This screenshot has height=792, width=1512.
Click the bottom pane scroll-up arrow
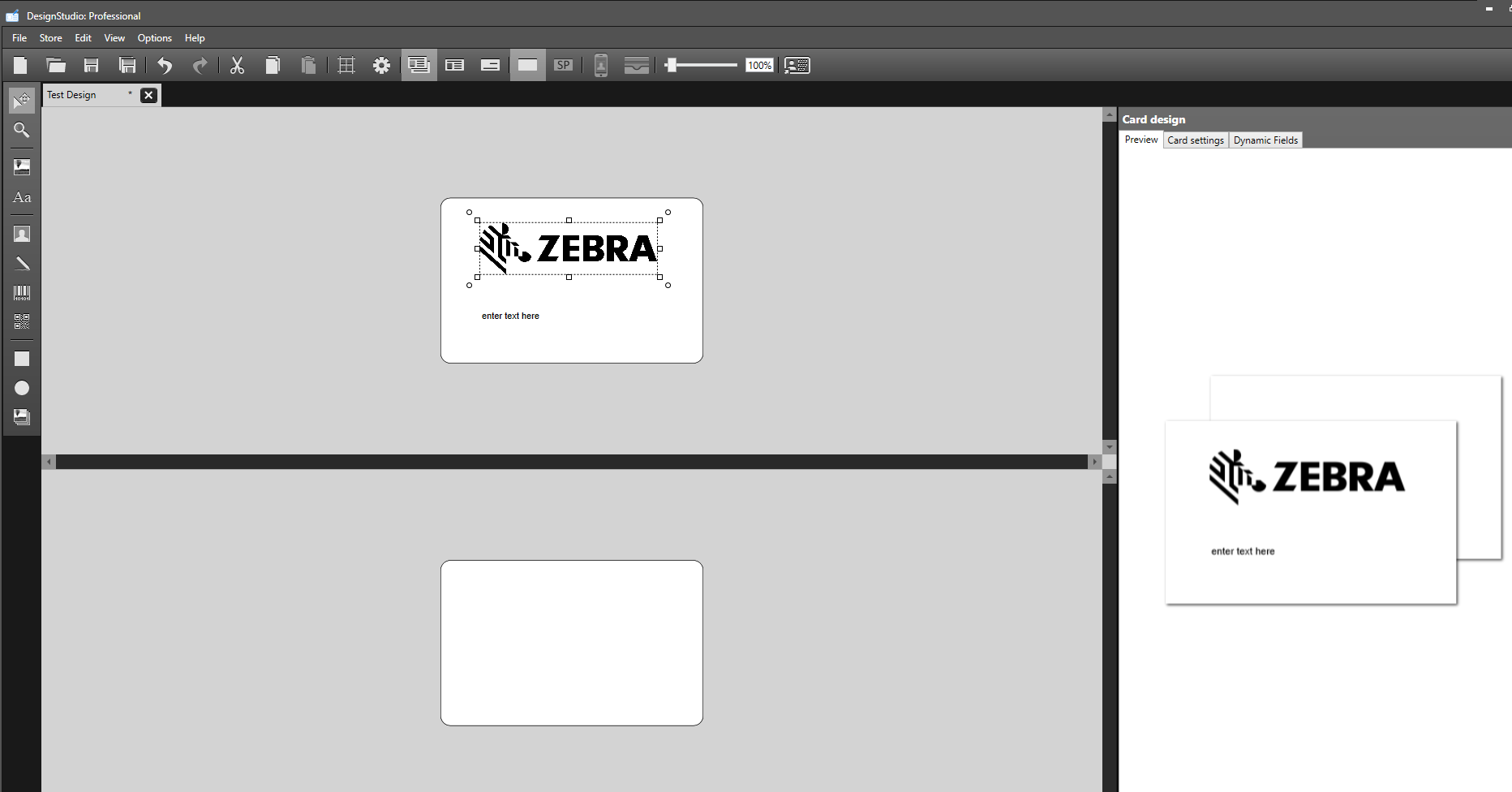(1110, 476)
